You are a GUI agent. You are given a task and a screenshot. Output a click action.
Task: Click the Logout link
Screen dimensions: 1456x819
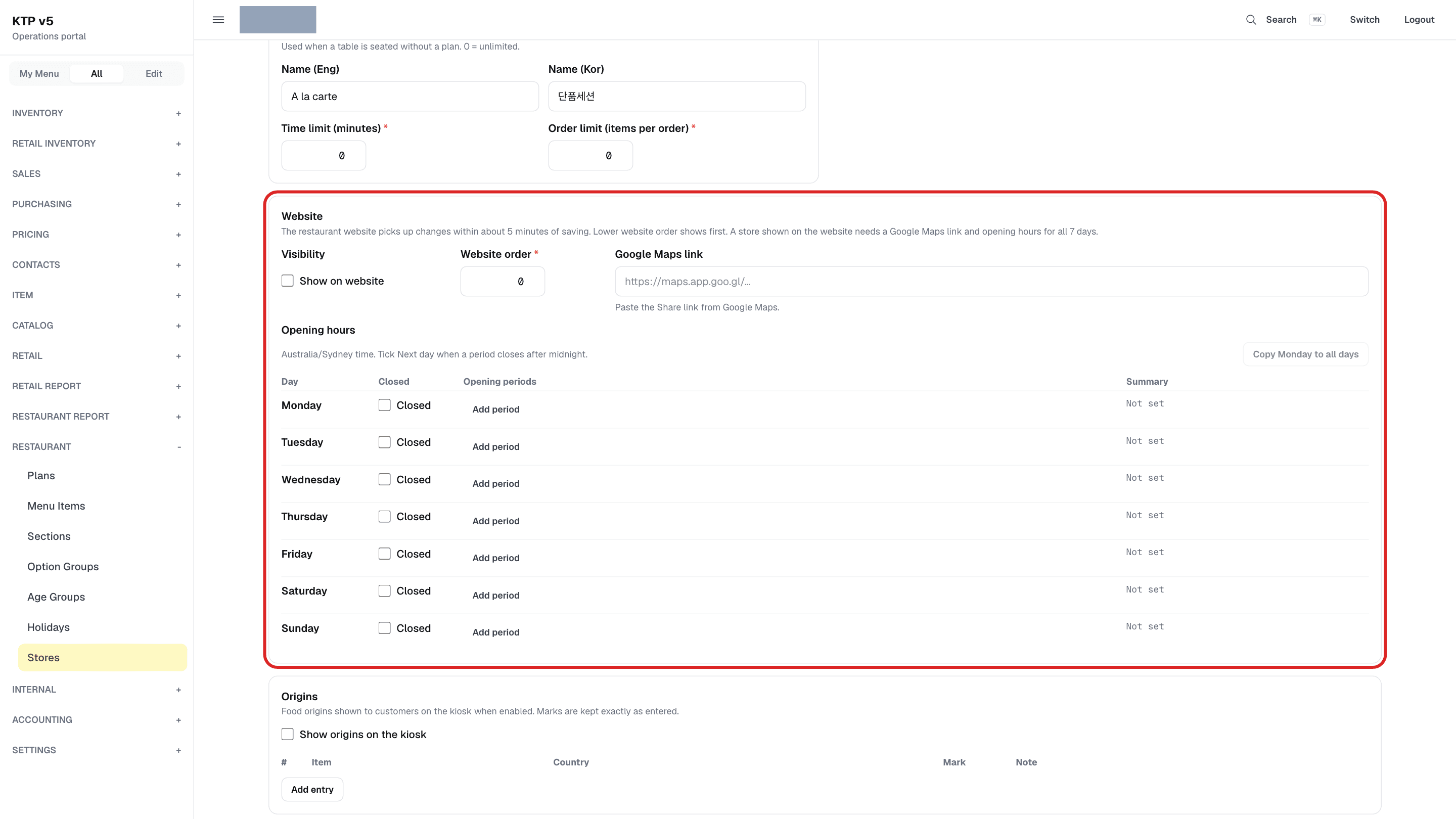[x=1419, y=20]
